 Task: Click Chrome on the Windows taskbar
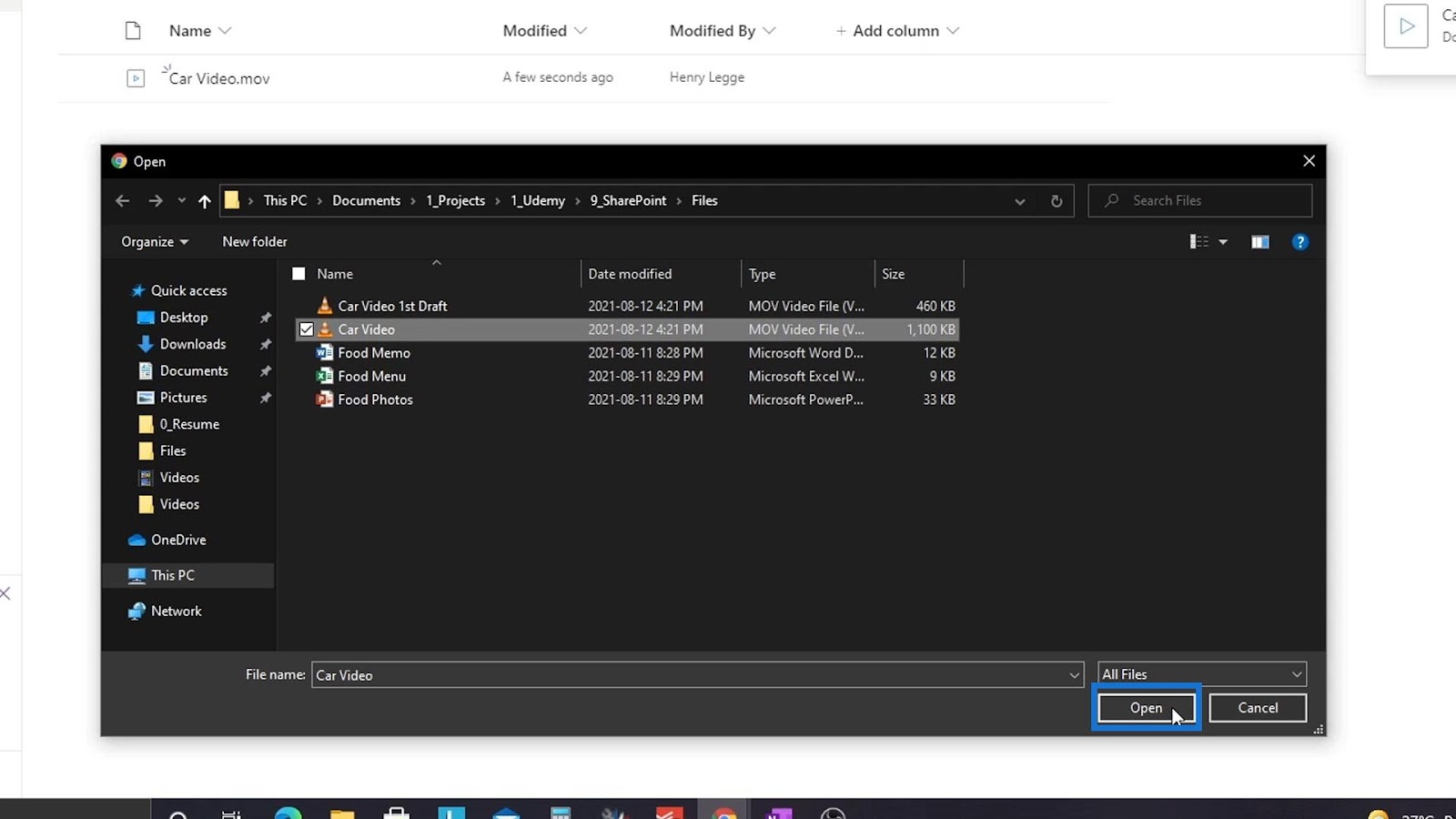click(724, 812)
